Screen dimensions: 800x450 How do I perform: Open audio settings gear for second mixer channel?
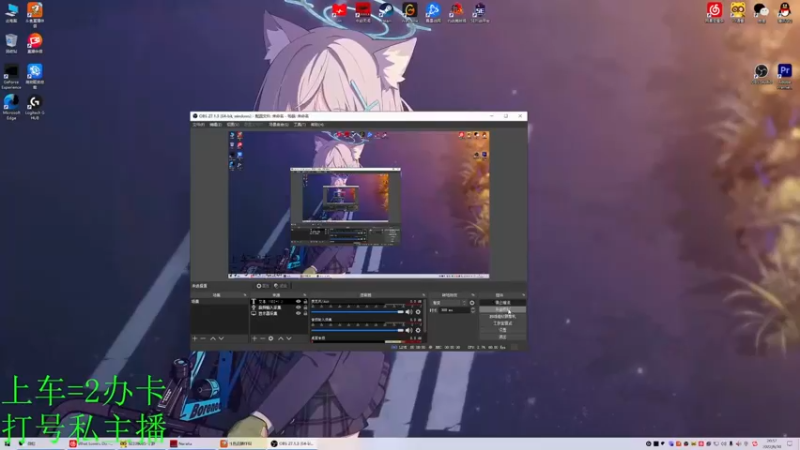pos(418,331)
